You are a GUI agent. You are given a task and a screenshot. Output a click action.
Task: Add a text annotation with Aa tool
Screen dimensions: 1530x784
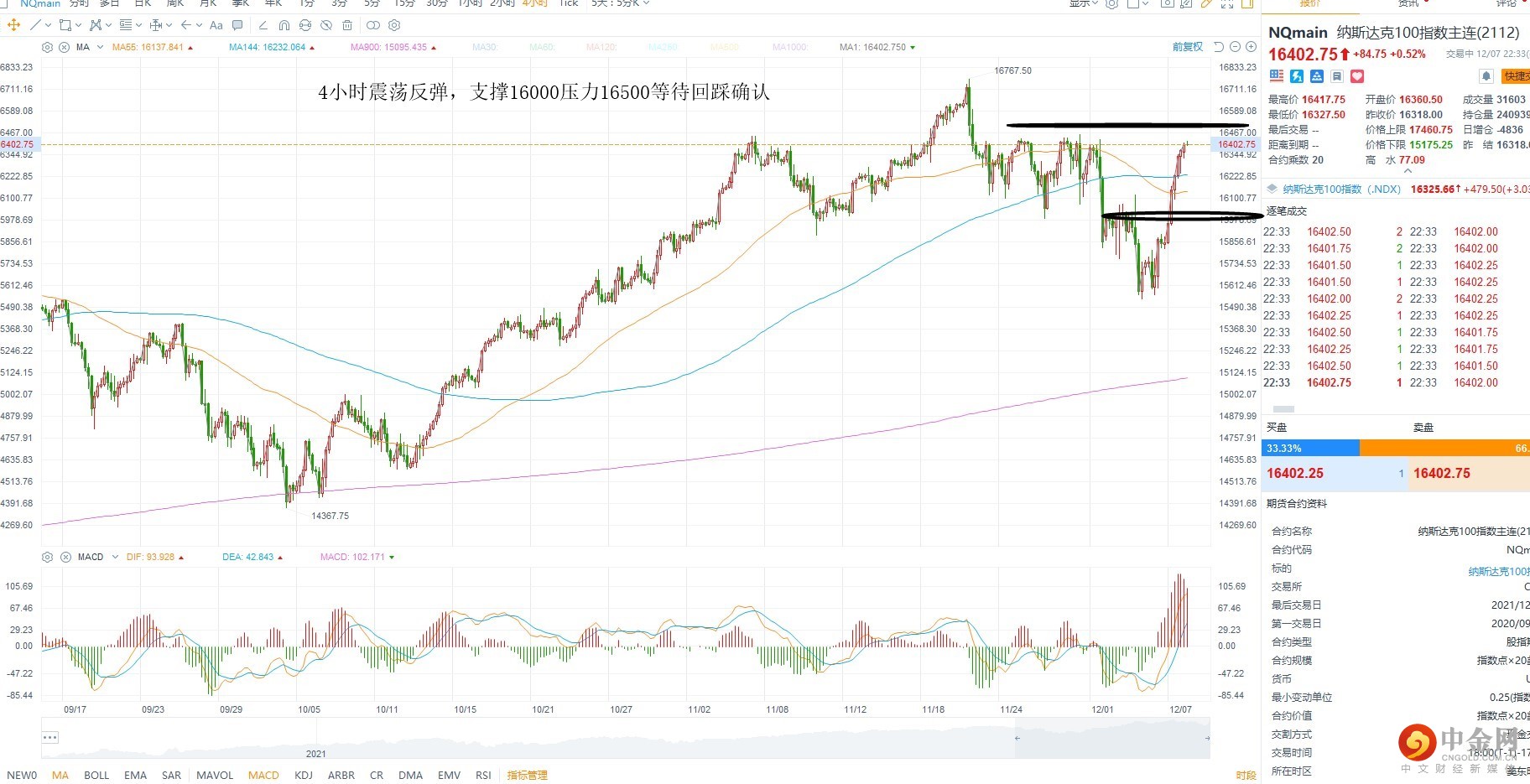[x=216, y=25]
